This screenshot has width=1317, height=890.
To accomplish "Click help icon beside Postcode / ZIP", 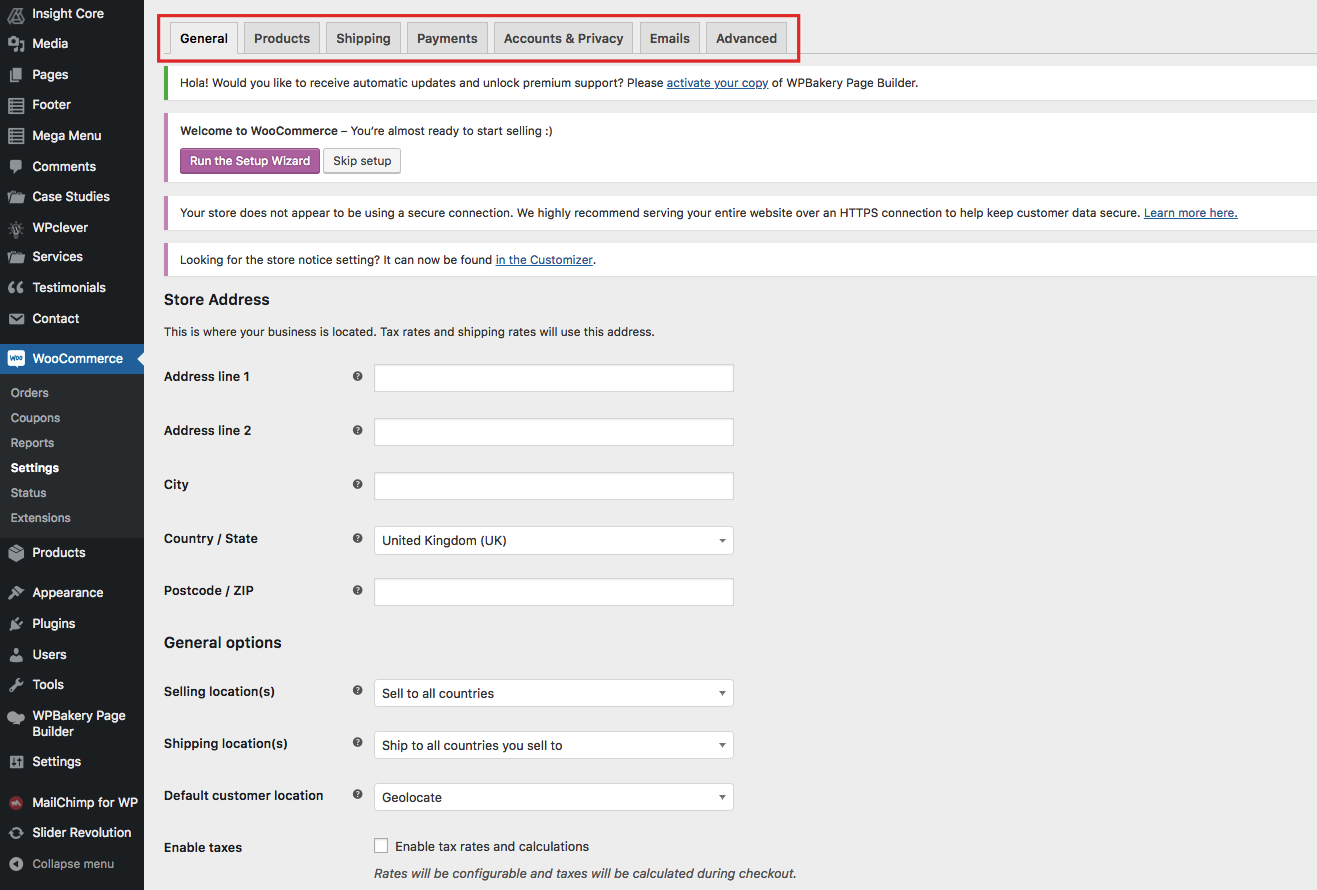I will click(357, 590).
